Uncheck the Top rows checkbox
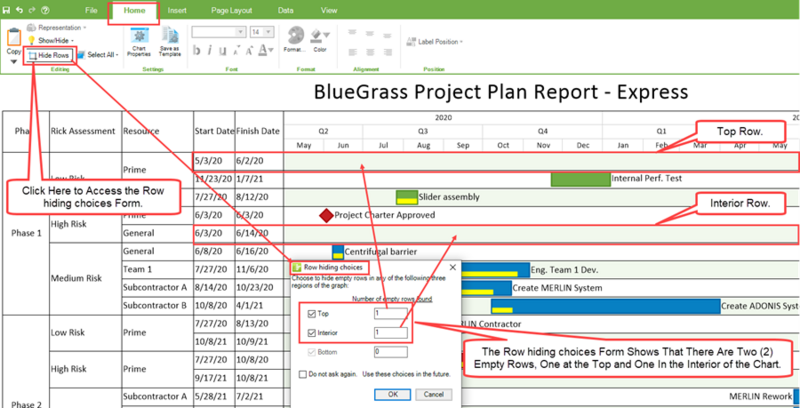This screenshot has height=408, width=800. (312, 314)
